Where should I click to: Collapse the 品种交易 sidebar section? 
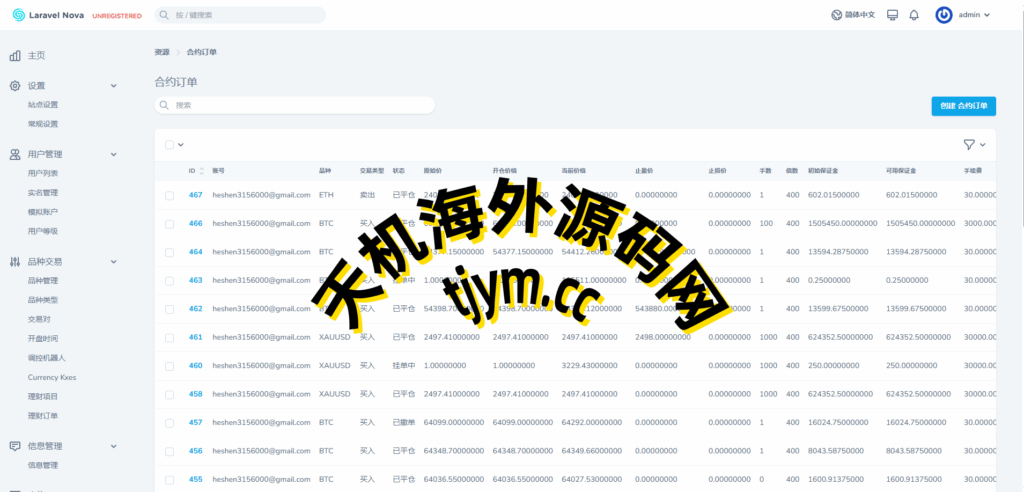(113, 261)
